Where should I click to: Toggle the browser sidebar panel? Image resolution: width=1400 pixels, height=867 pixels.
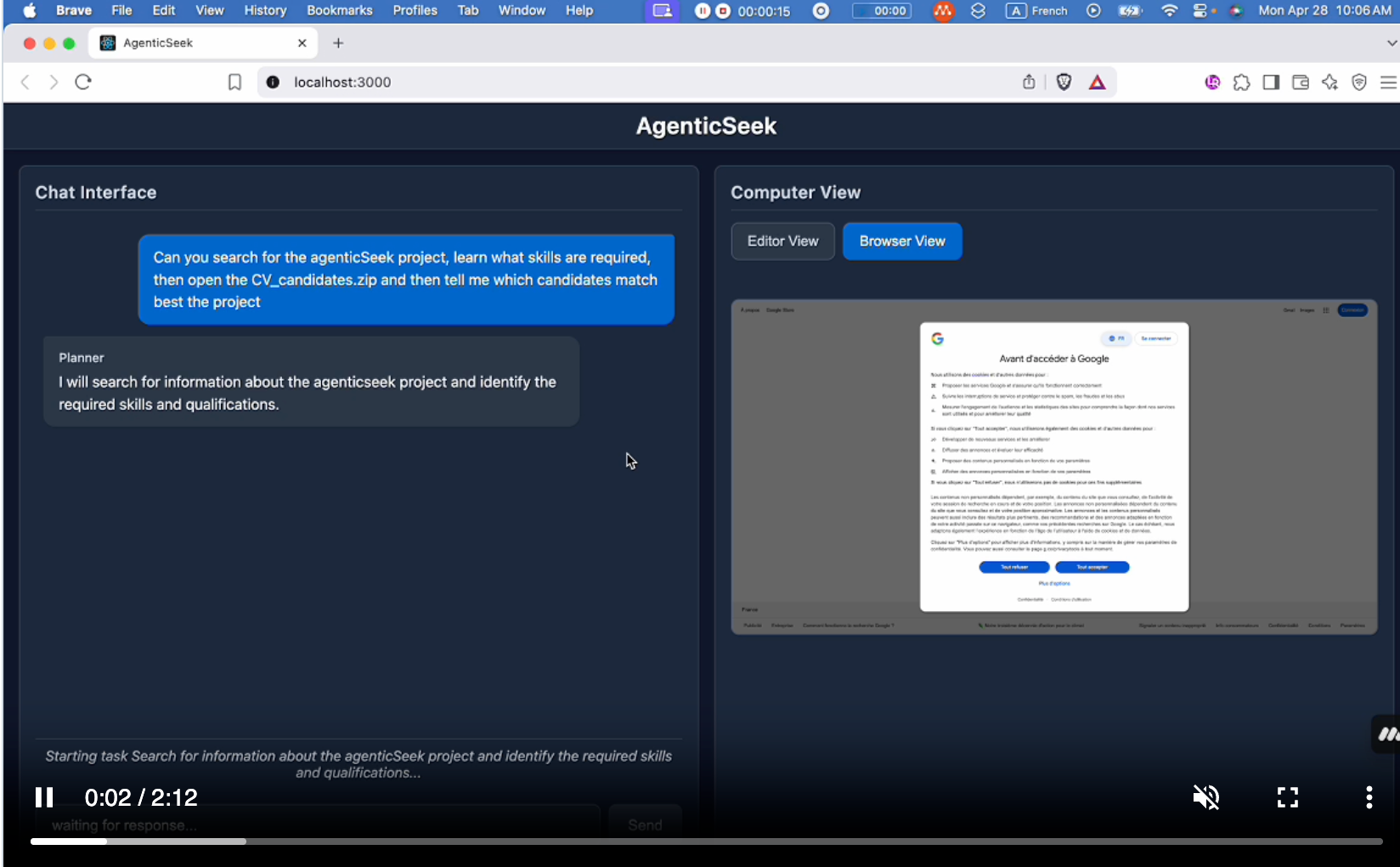tap(1271, 82)
